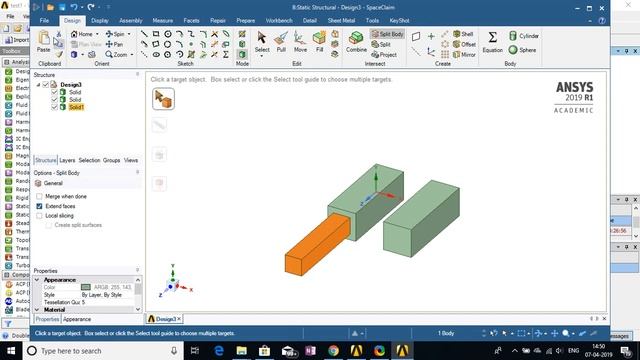
Task: Switch to 3D mode icon
Action: tap(242, 54)
